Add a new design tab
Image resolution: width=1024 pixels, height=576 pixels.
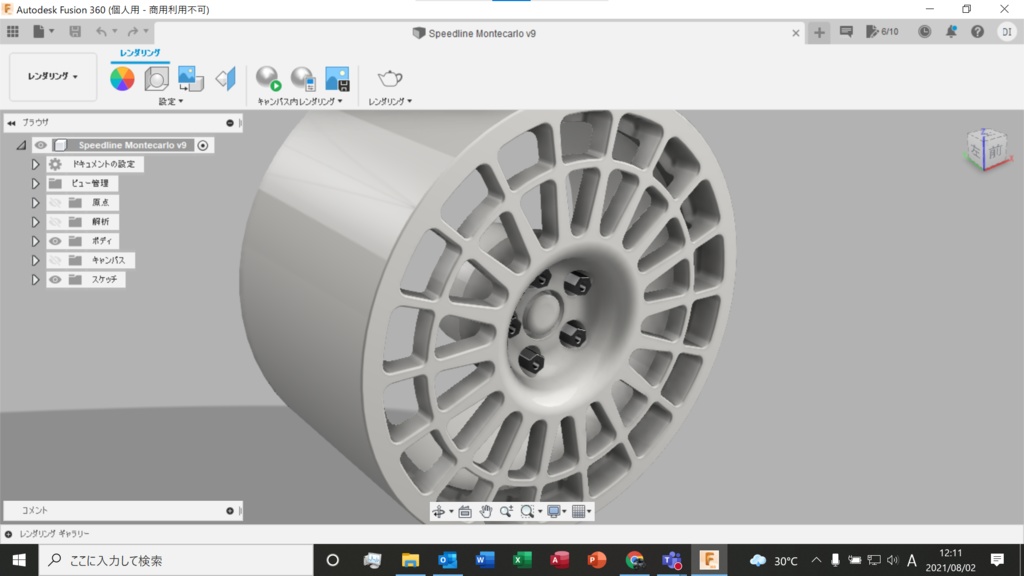(x=819, y=32)
